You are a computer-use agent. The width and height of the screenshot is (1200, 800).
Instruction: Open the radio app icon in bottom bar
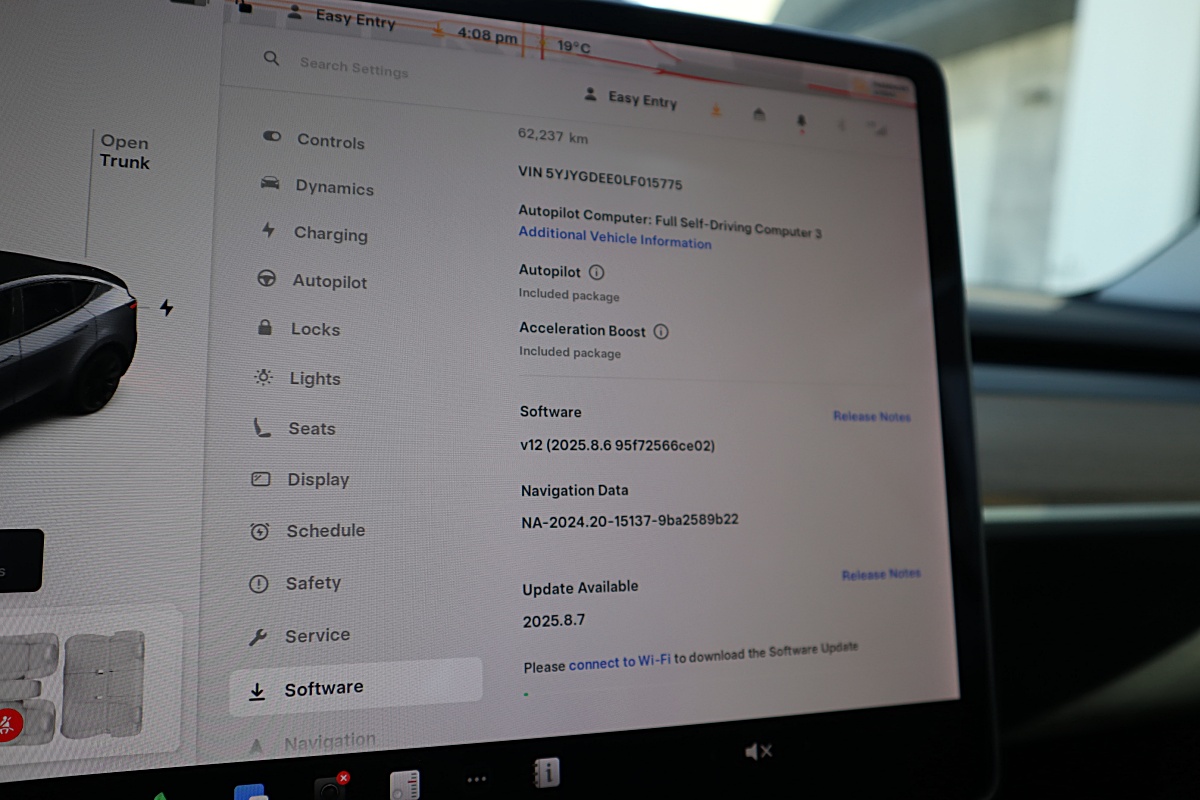(404, 784)
